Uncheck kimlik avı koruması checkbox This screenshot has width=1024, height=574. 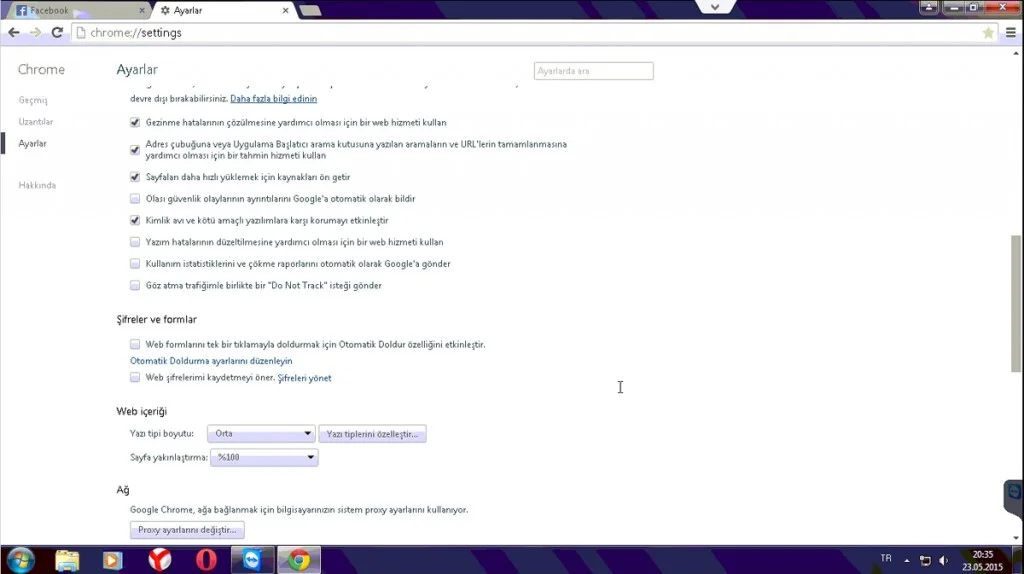coord(135,220)
